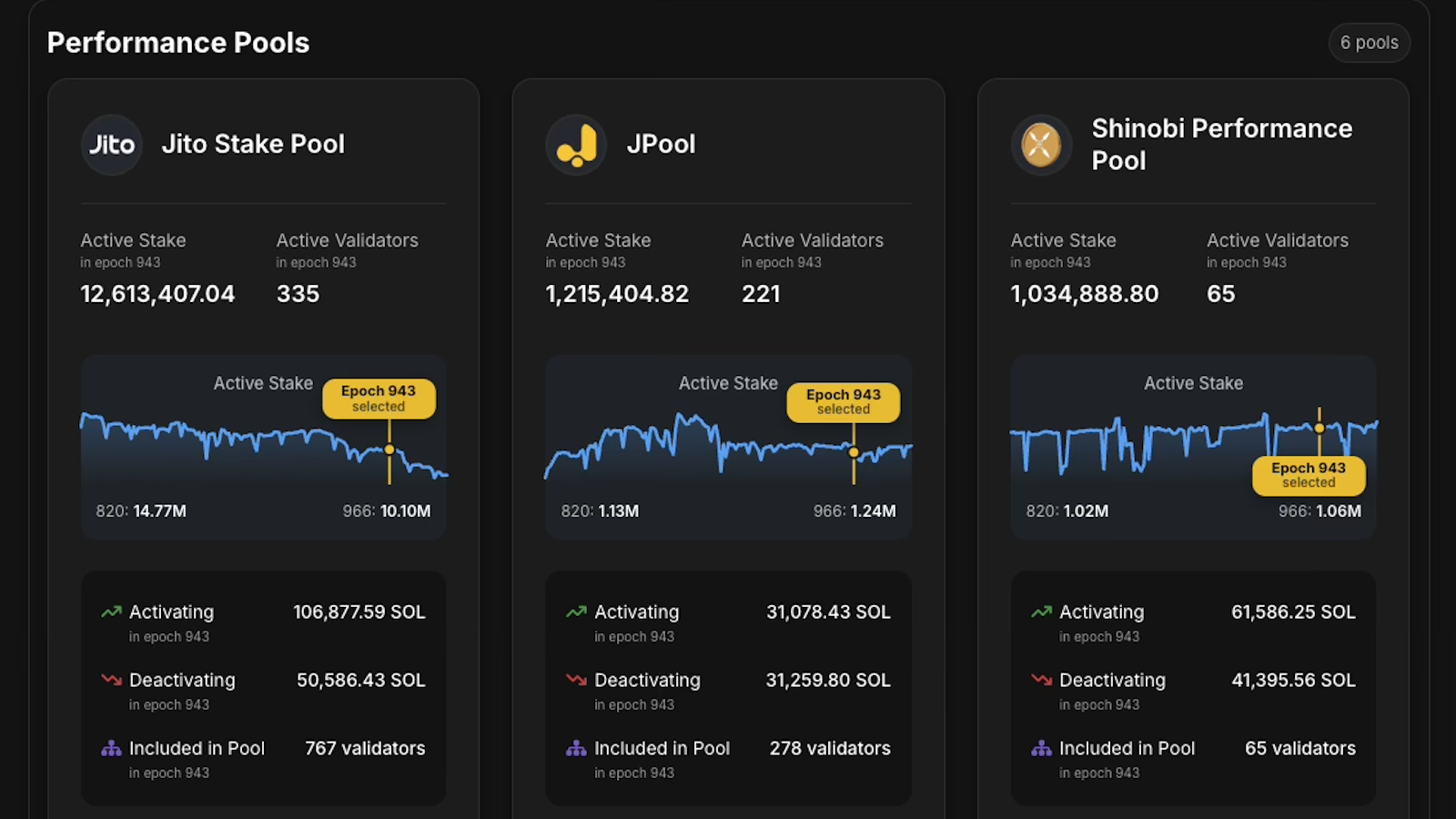Click JPool's purple Included in Pool icon
This screenshot has width=1456, height=819.
click(x=576, y=748)
